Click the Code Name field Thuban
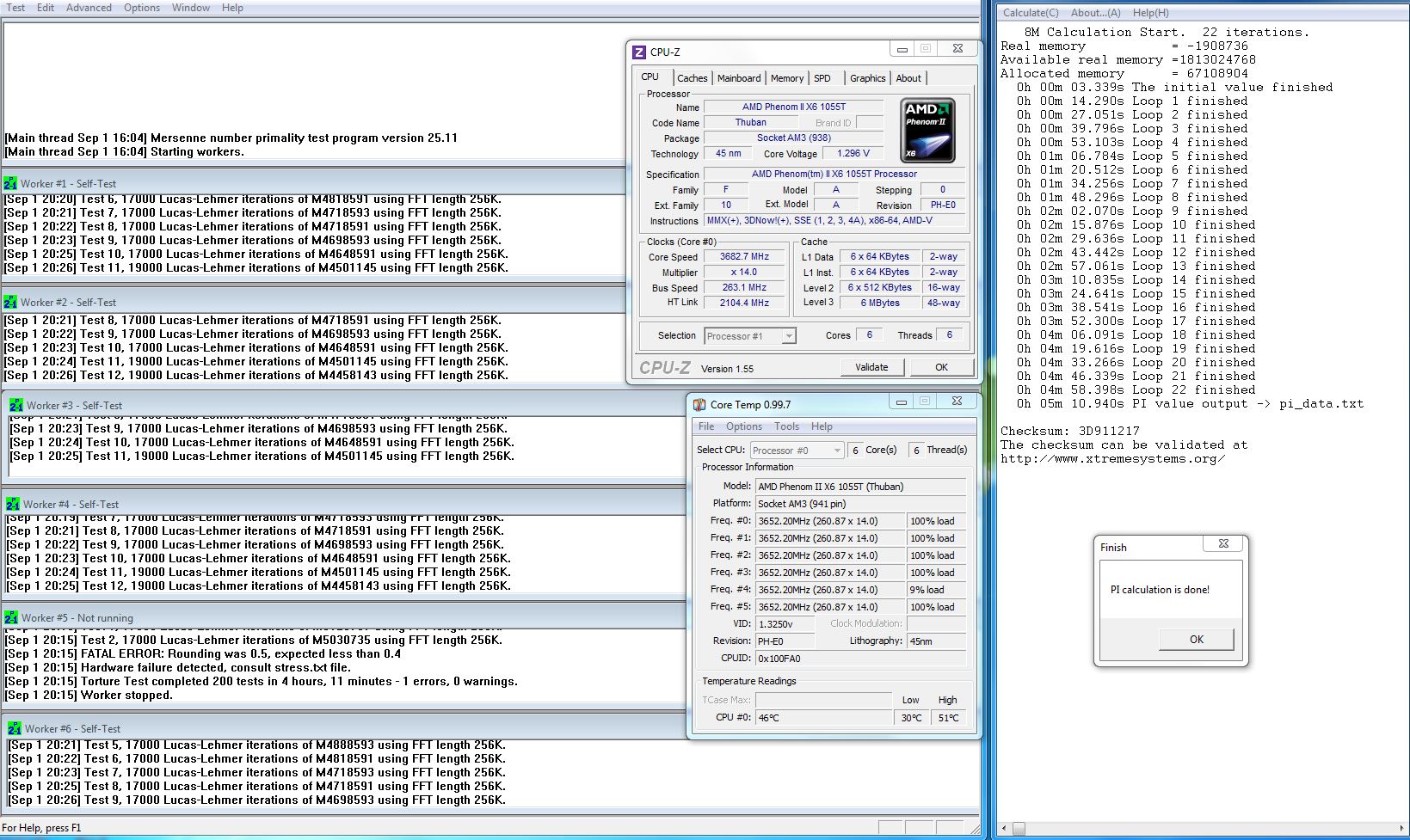This screenshot has width=1410, height=840. click(x=750, y=123)
